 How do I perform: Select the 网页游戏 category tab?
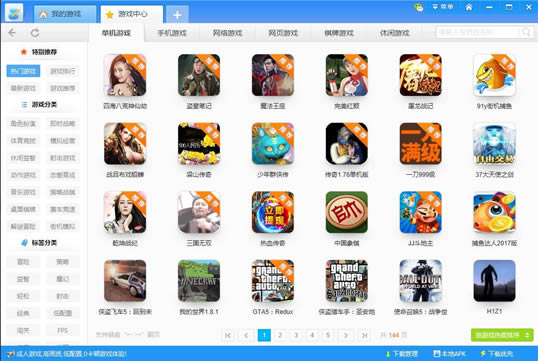pos(283,33)
